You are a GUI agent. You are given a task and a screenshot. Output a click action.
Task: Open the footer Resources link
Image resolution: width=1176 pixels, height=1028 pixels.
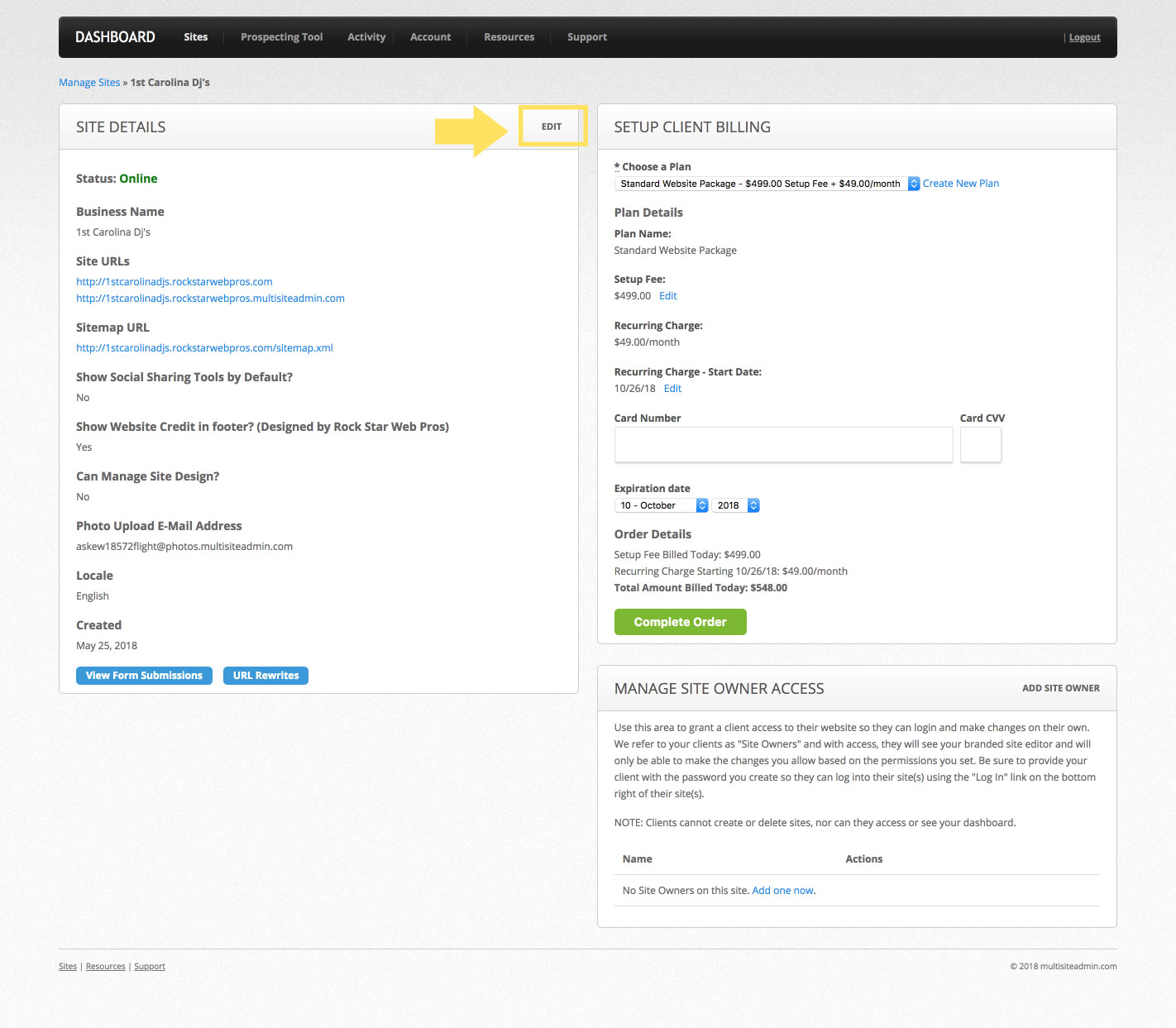point(106,967)
